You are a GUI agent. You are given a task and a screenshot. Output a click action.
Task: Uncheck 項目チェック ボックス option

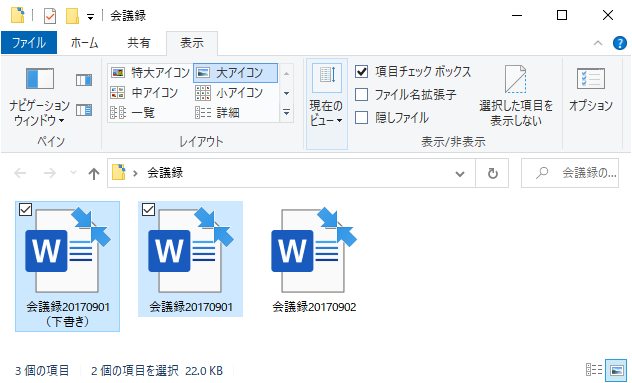point(362,72)
